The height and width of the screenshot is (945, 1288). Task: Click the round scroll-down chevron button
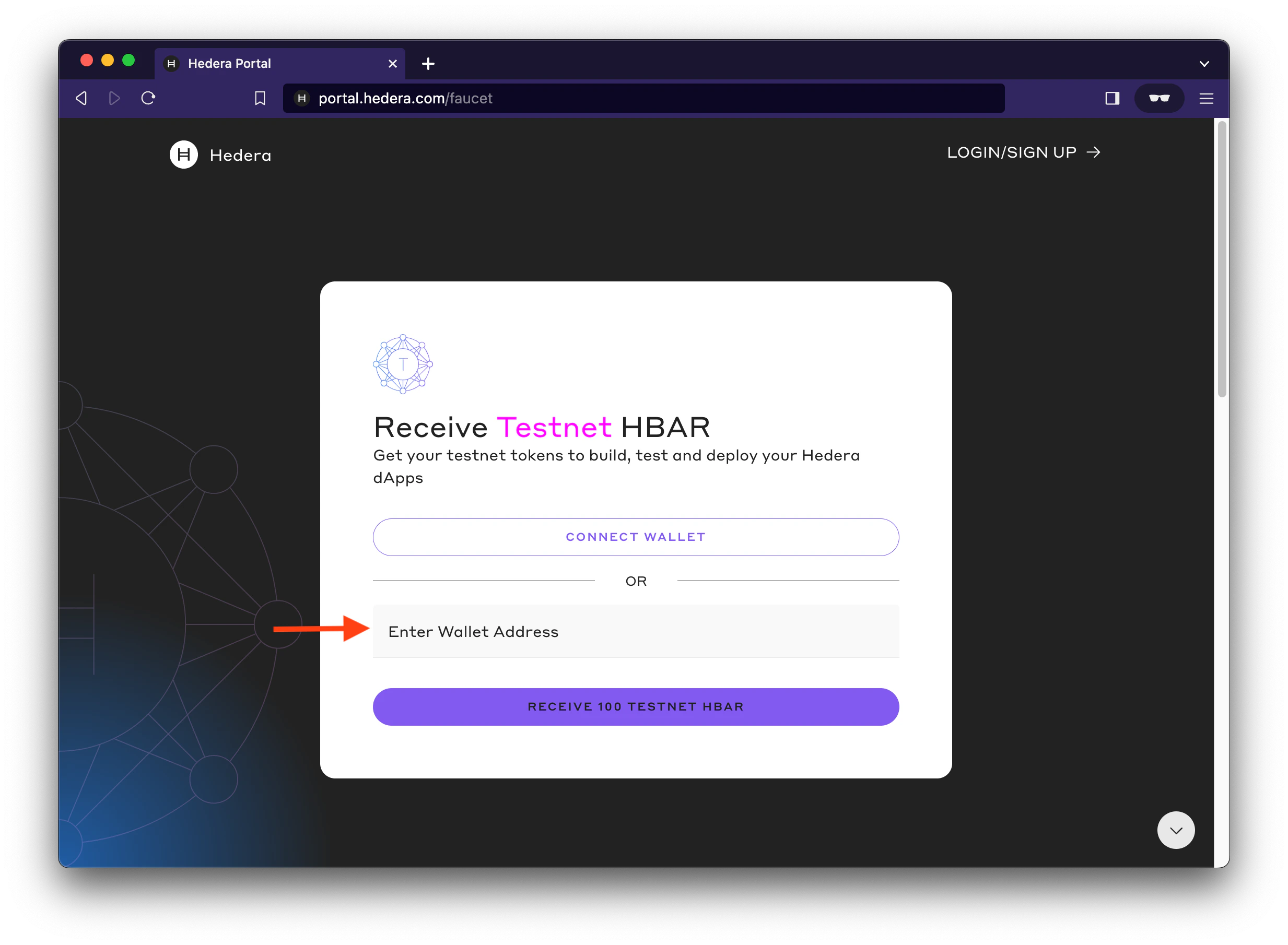point(1175,830)
